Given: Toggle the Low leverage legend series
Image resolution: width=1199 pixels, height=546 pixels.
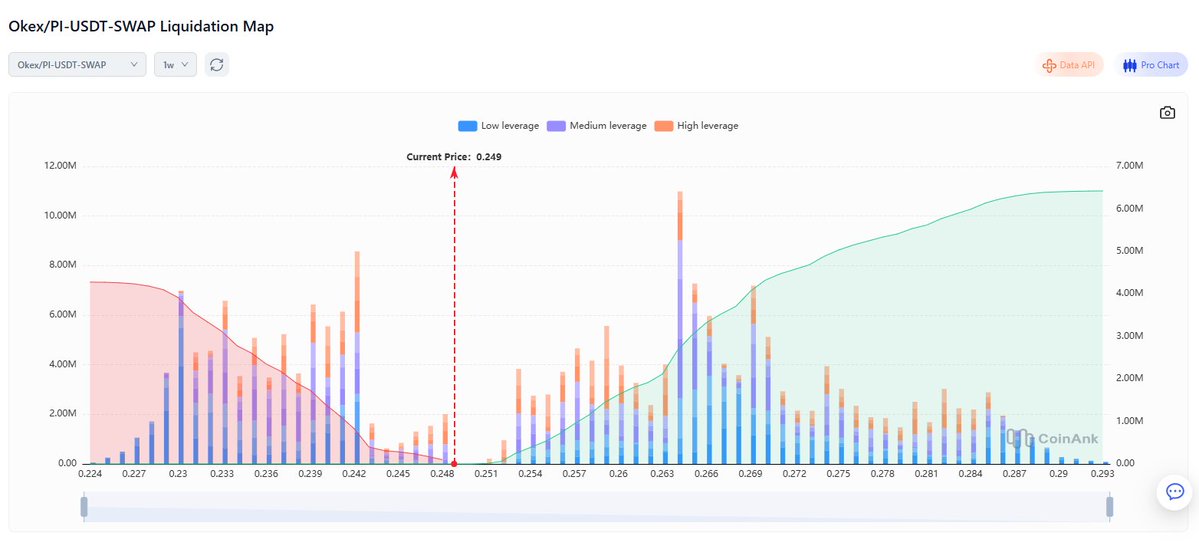Looking at the screenshot, I should pyautogui.click(x=499, y=125).
